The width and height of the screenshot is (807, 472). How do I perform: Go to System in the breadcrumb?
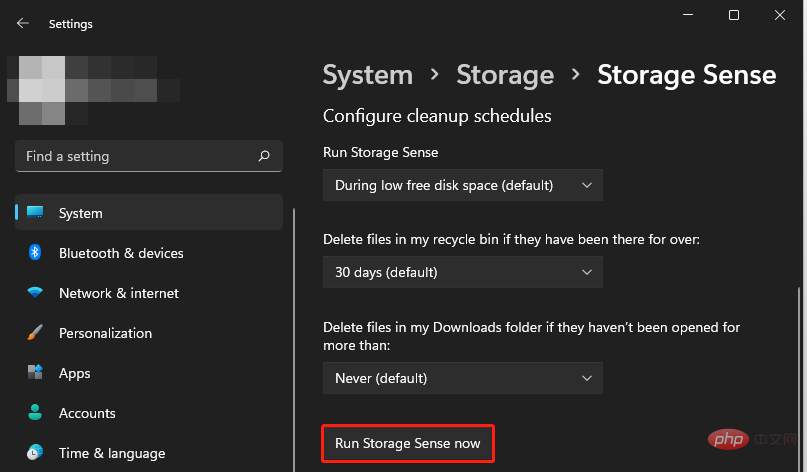367,75
